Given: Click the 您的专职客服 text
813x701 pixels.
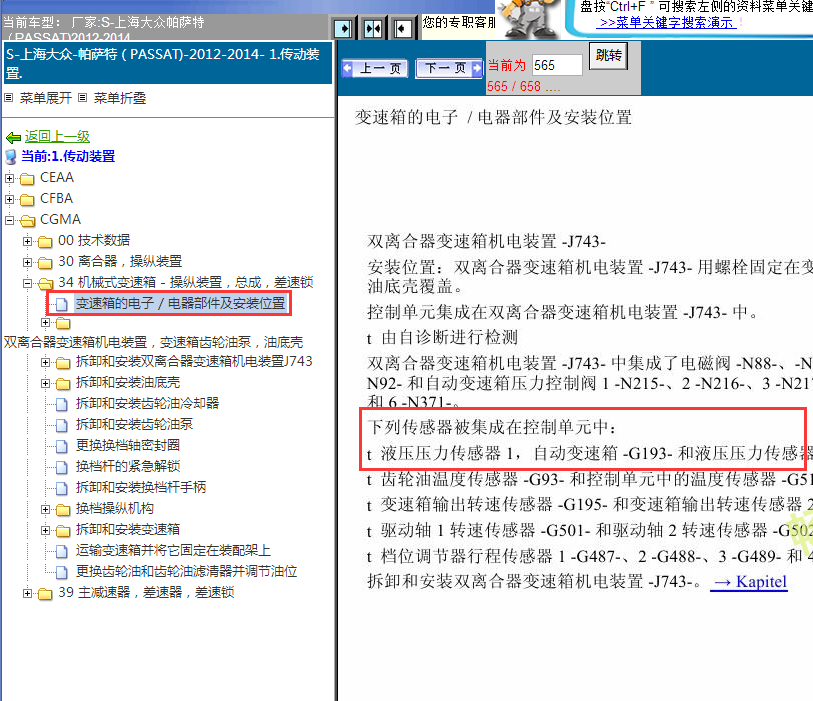Looking at the screenshot, I should (x=459, y=22).
